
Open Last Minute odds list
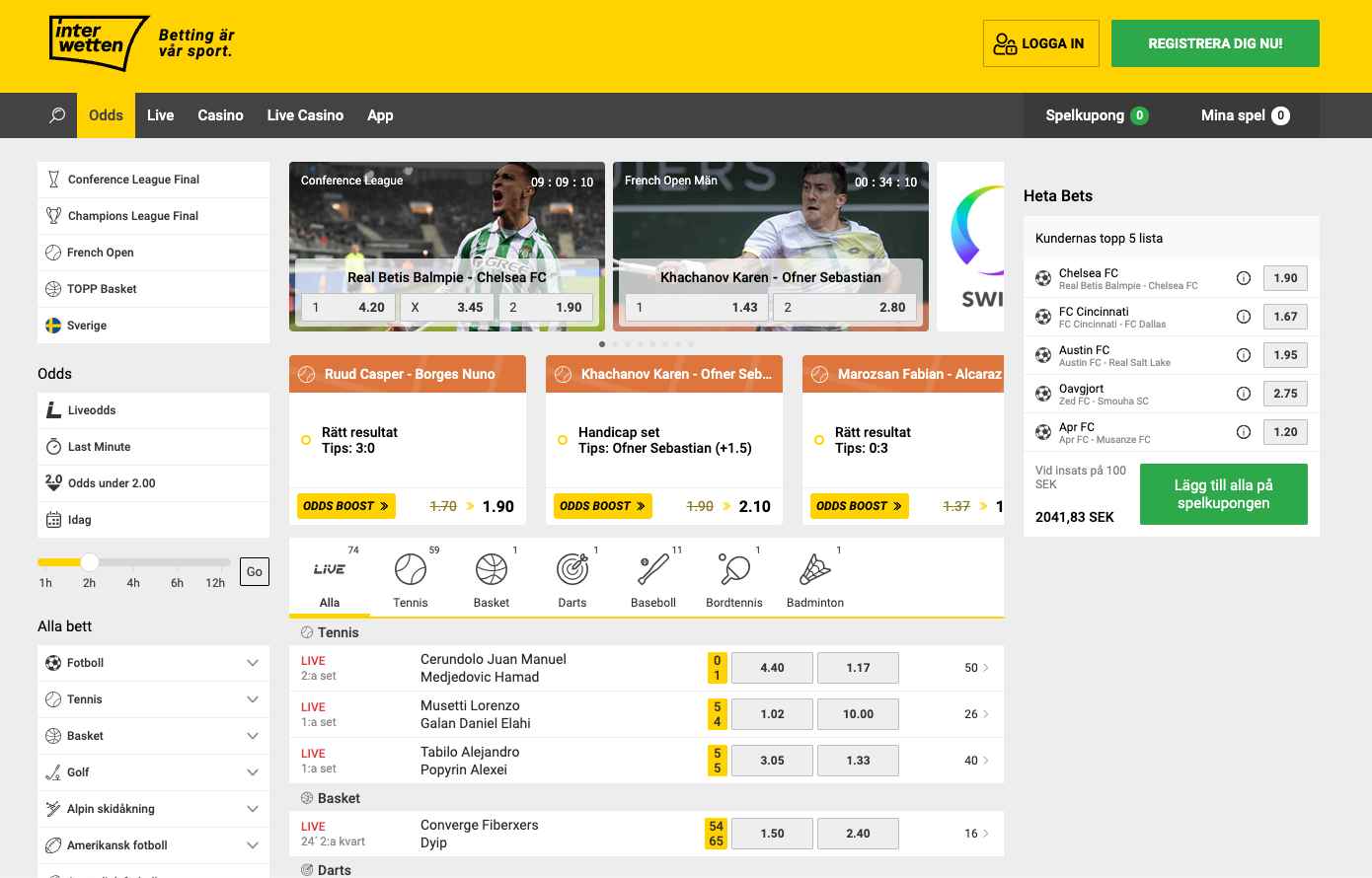coord(153,447)
